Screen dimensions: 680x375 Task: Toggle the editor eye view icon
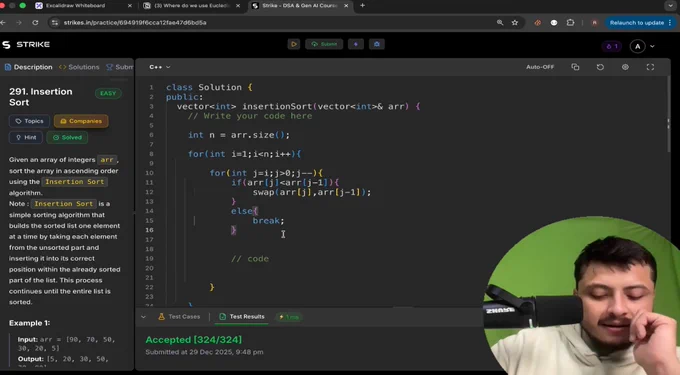pyautogui.click(x=625, y=67)
